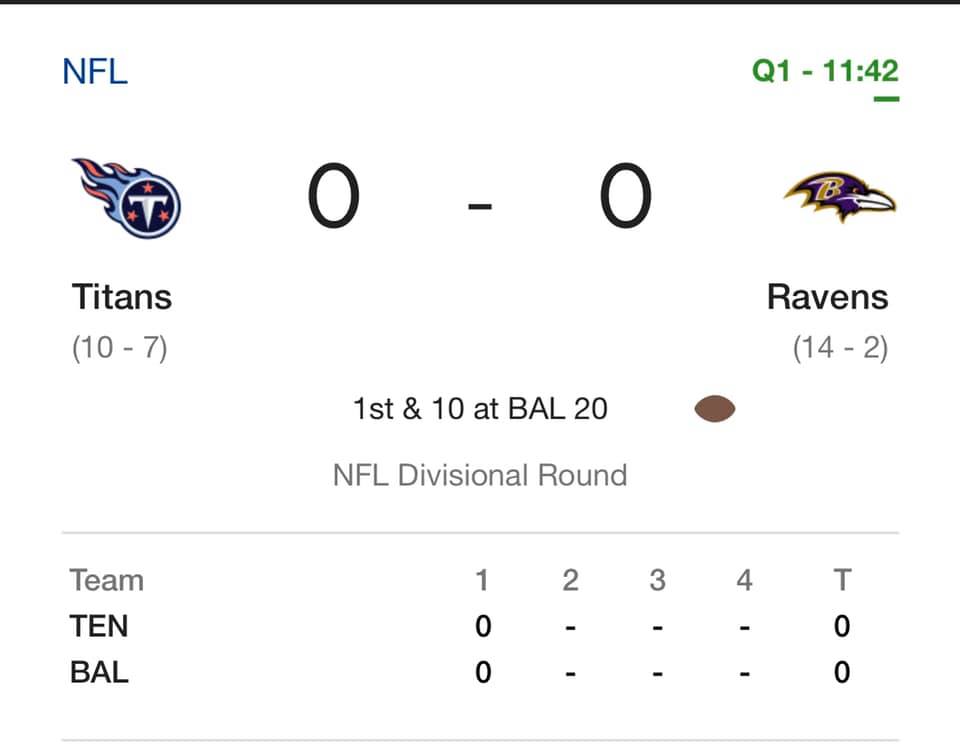Open the NFL league link
Screen dimensions: 960x744
[x=95, y=72]
